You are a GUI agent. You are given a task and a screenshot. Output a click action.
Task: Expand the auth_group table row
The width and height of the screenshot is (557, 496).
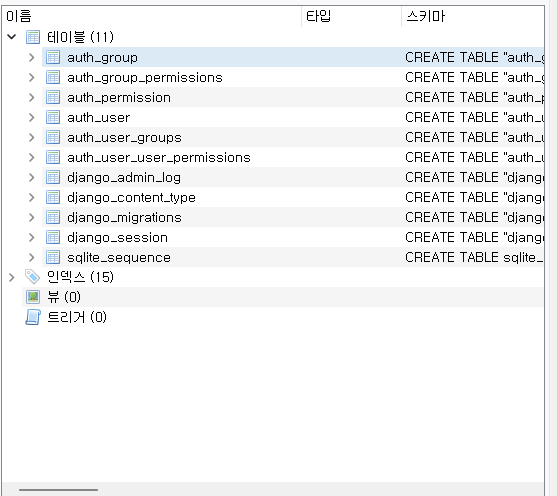[x=32, y=57]
